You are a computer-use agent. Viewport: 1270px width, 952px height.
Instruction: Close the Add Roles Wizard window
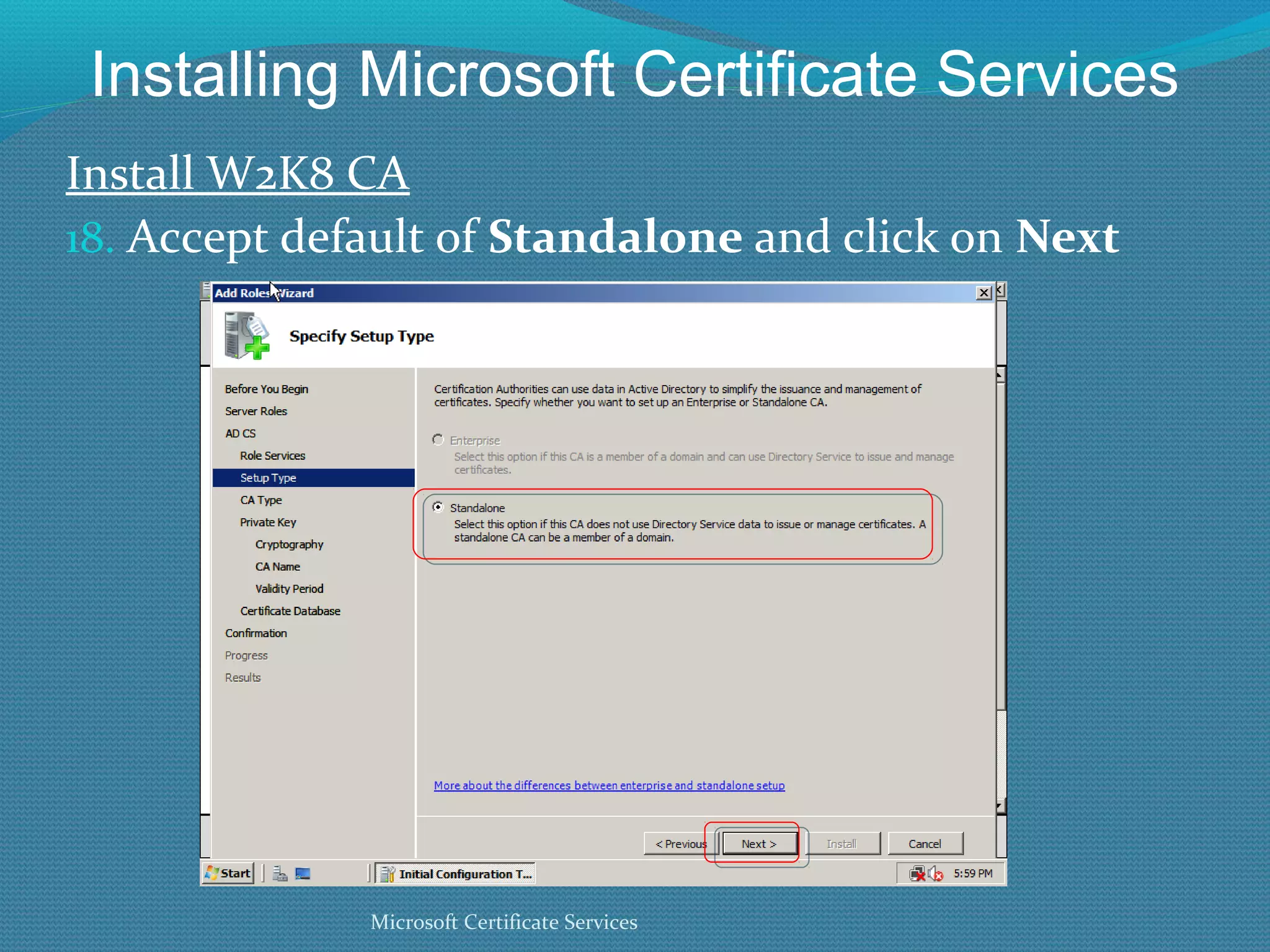pos(984,293)
